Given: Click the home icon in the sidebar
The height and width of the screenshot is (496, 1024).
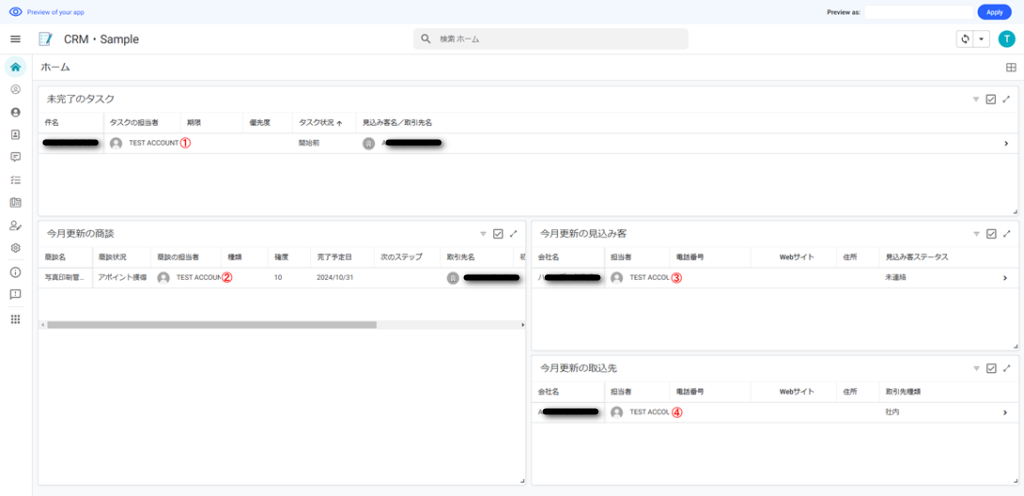Looking at the screenshot, I should [x=15, y=67].
